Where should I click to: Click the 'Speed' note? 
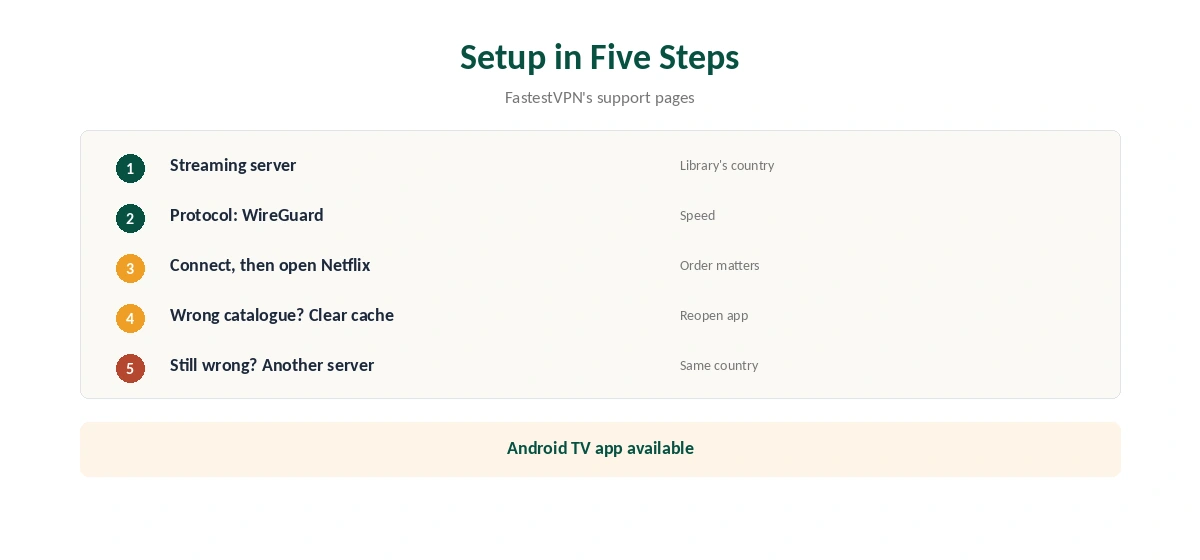pos(697,215)
